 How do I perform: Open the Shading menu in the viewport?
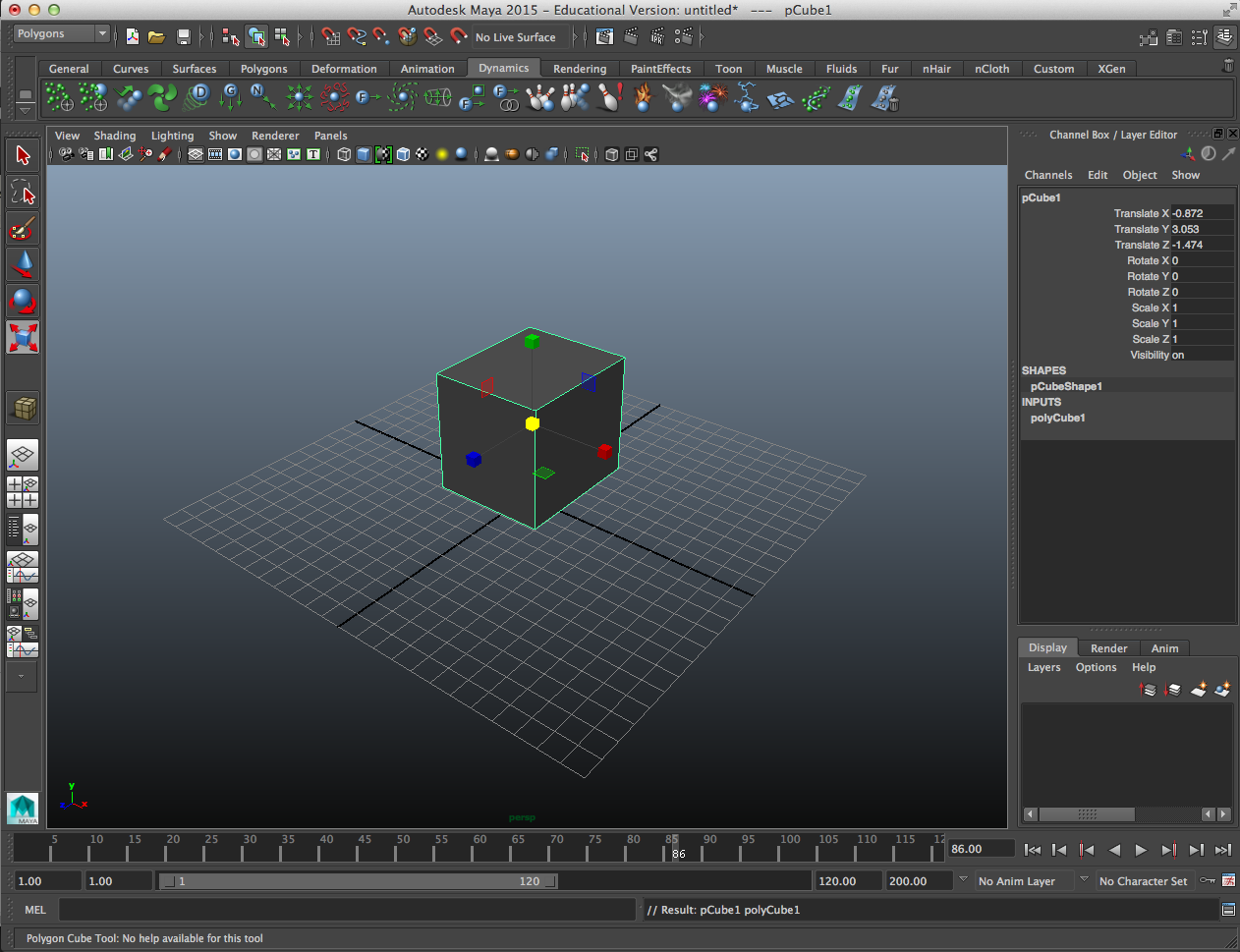(x=115, y=136)
